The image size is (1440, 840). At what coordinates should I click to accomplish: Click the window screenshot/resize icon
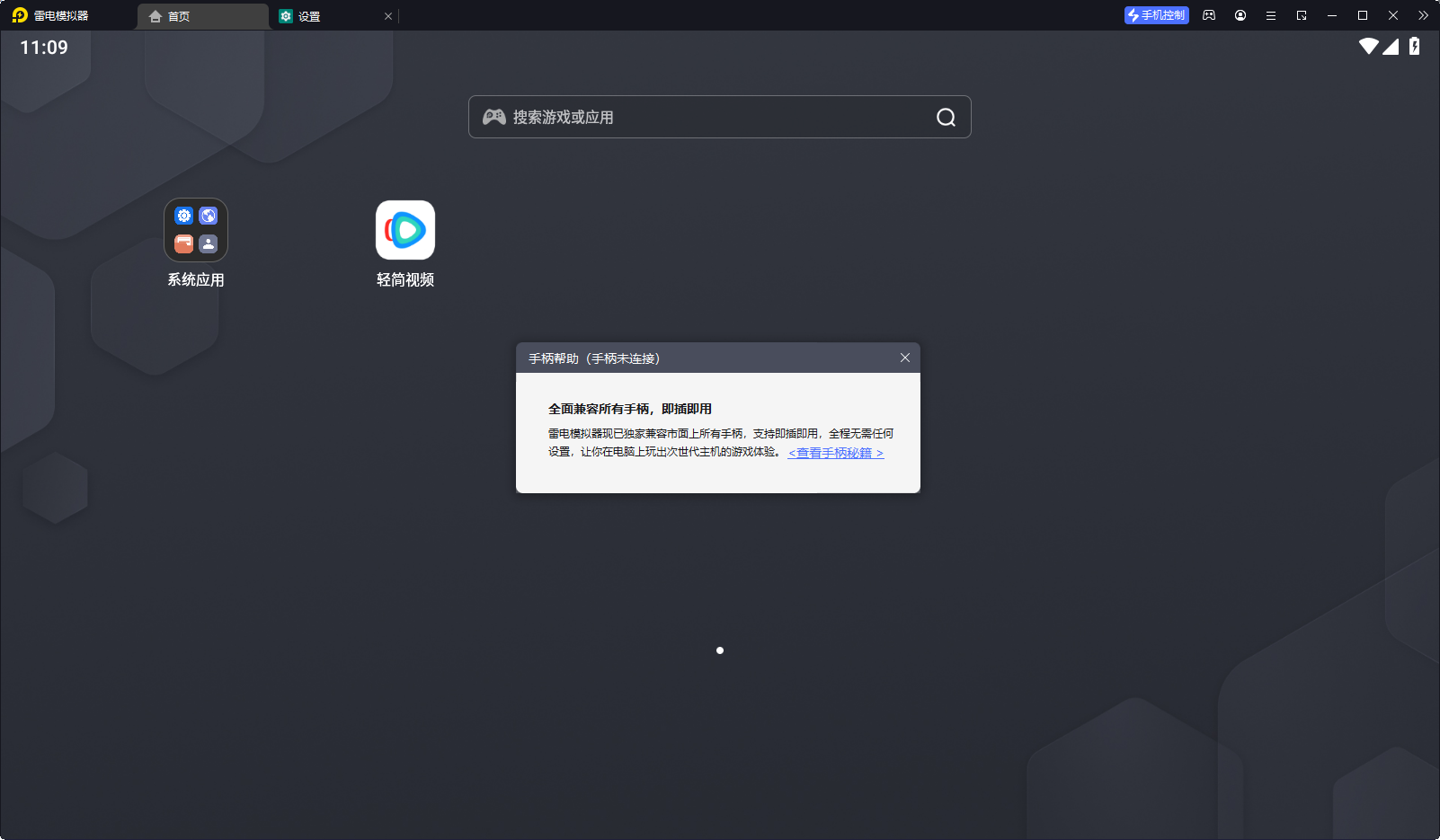pos(1302,15)
